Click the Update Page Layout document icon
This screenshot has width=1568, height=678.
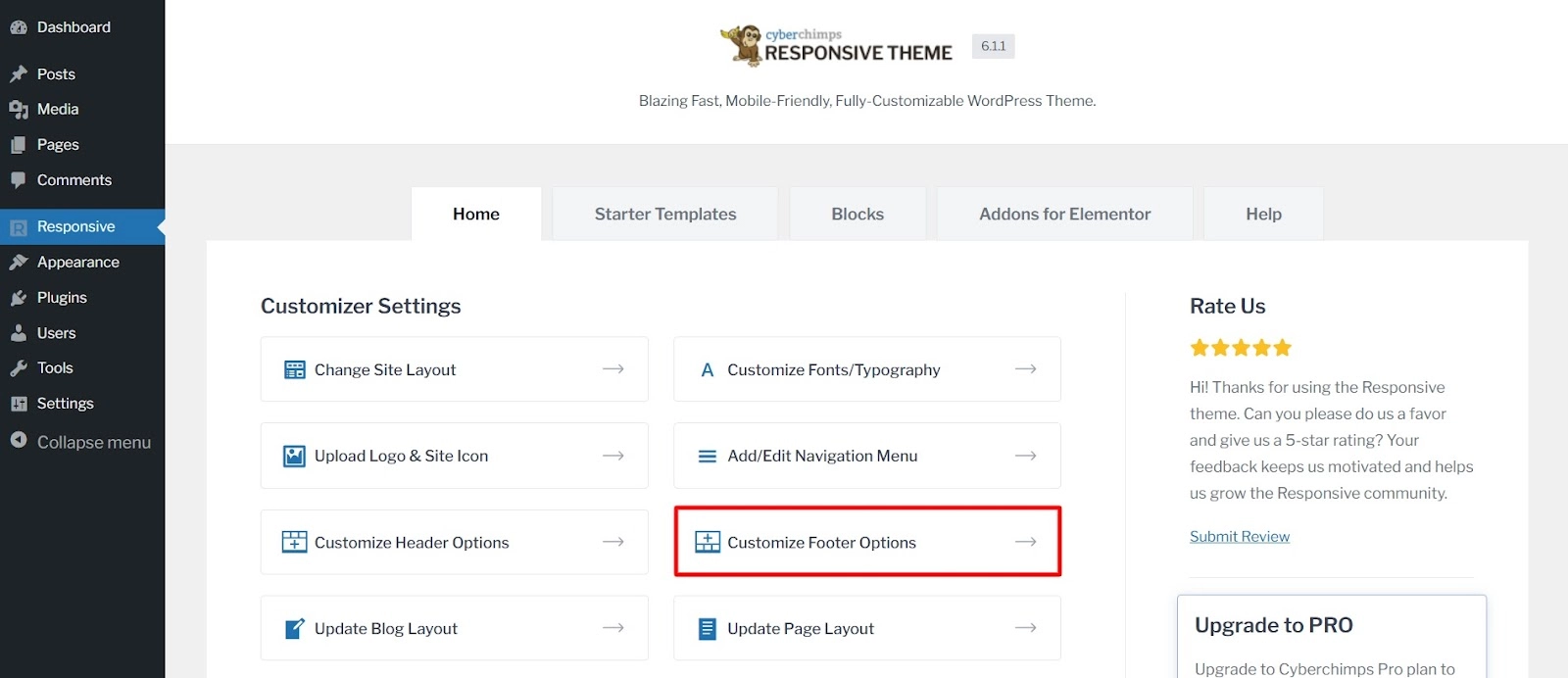click(x=707, y=629)
